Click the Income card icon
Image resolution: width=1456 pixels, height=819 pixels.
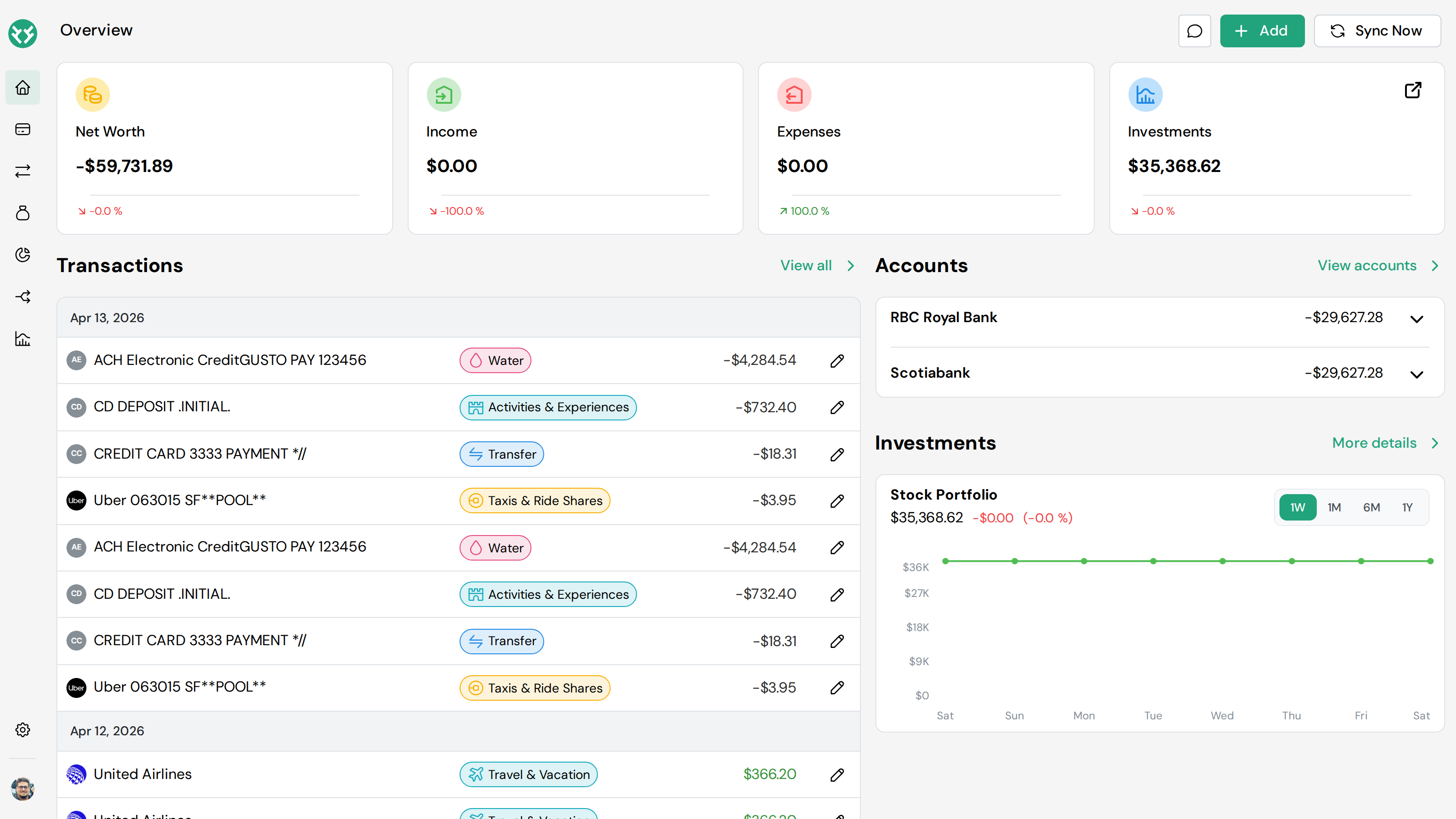(444, 94)
